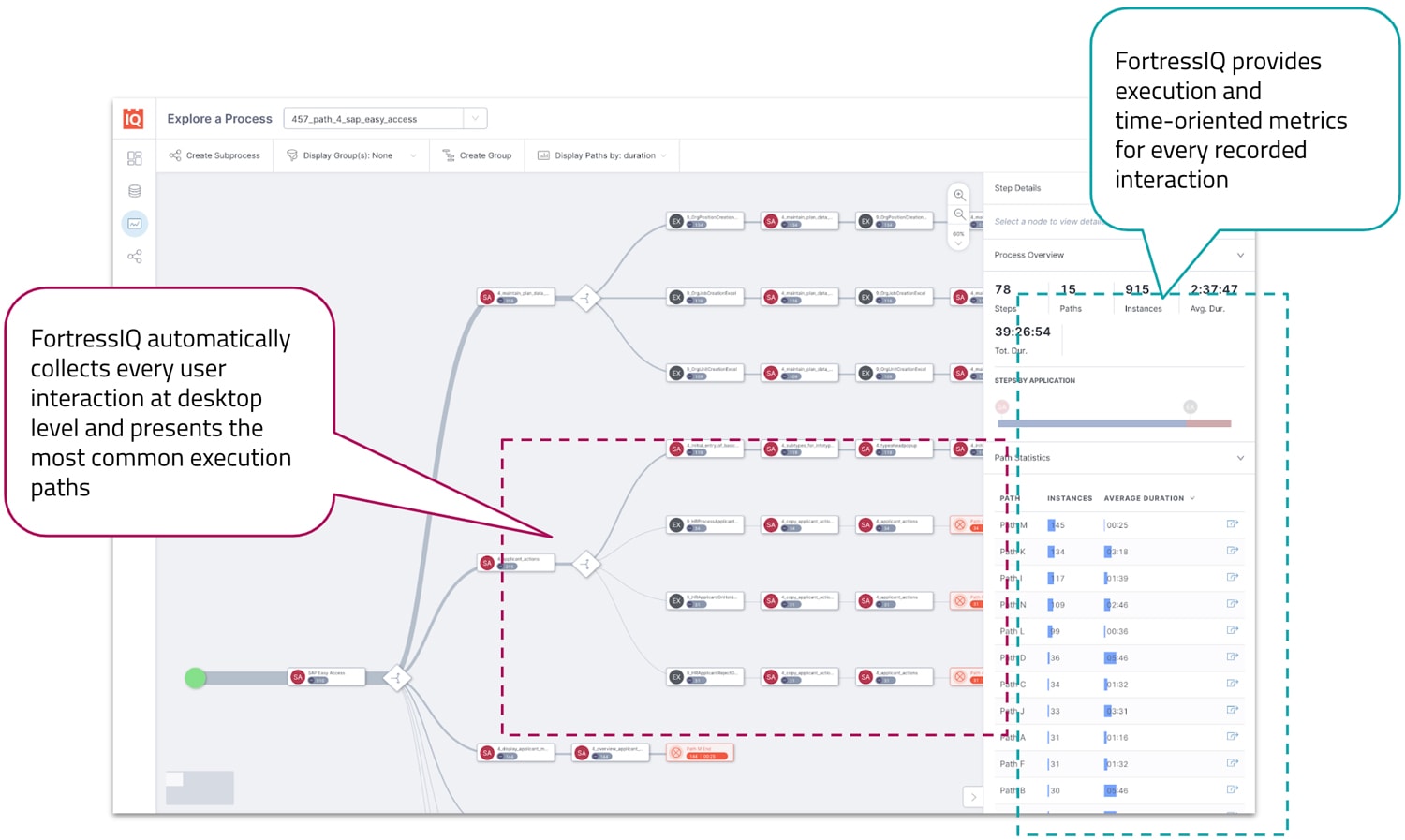Screen dimensions: 1405x840
Task: Click the EX segment of application bar
Action: [1208, 423]
